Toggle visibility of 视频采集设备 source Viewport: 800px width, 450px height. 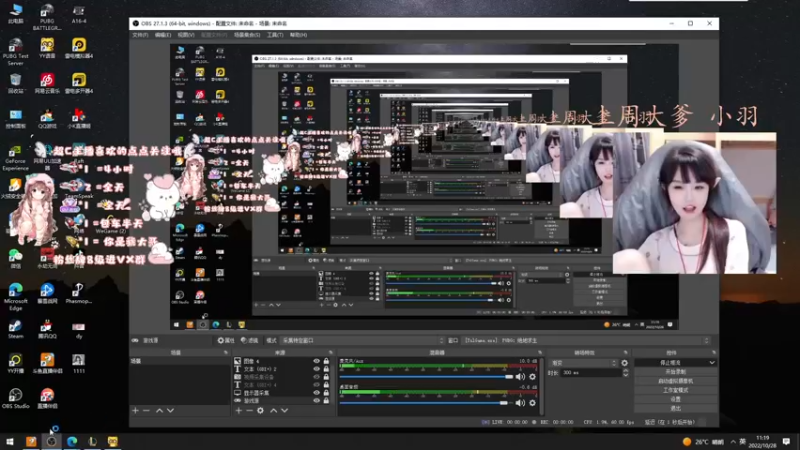(316, 377)
